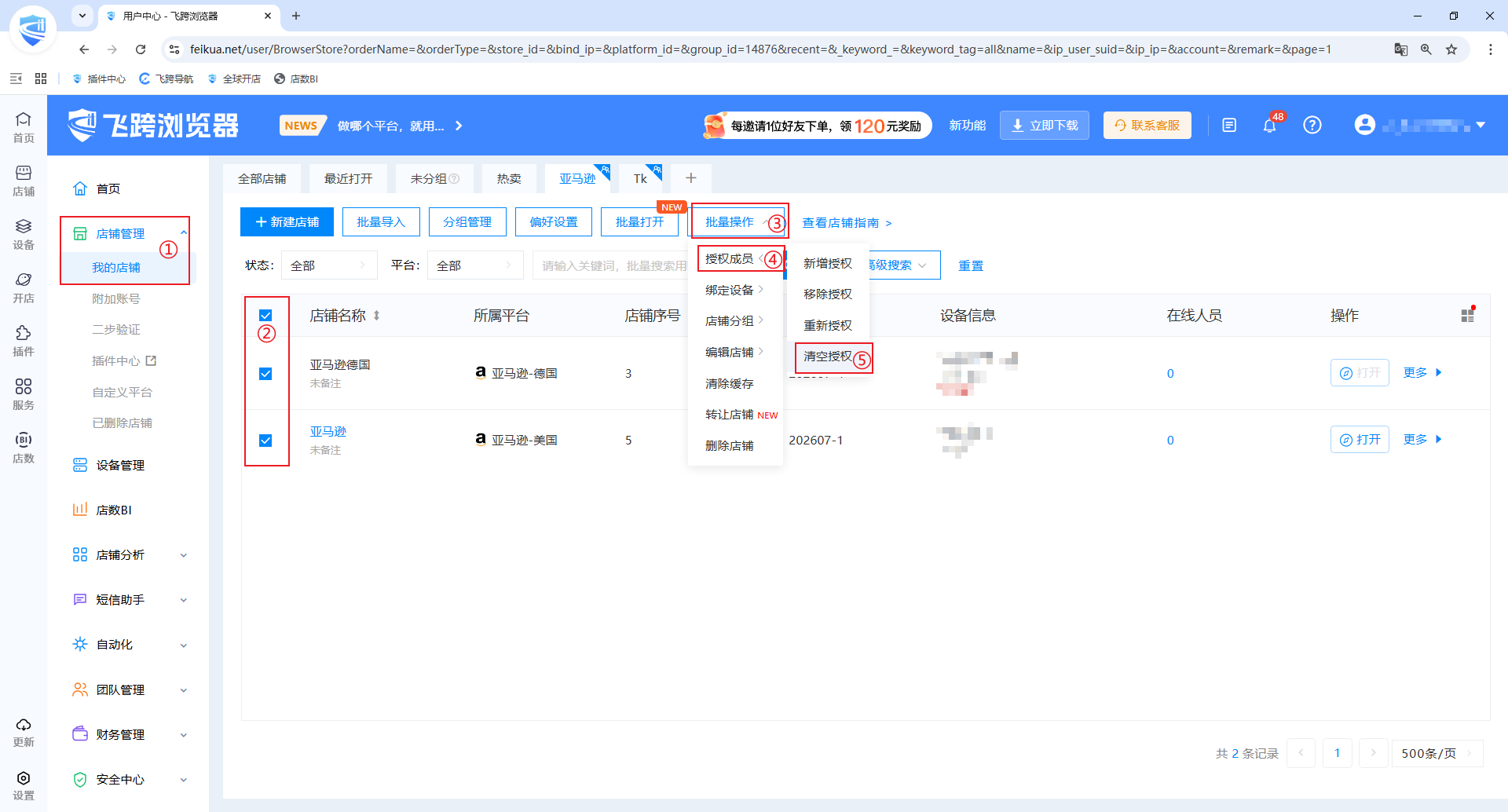The image size is (1508, 812).
Task: Choose 重新授权 from the submenu
Action: point(828,326)
